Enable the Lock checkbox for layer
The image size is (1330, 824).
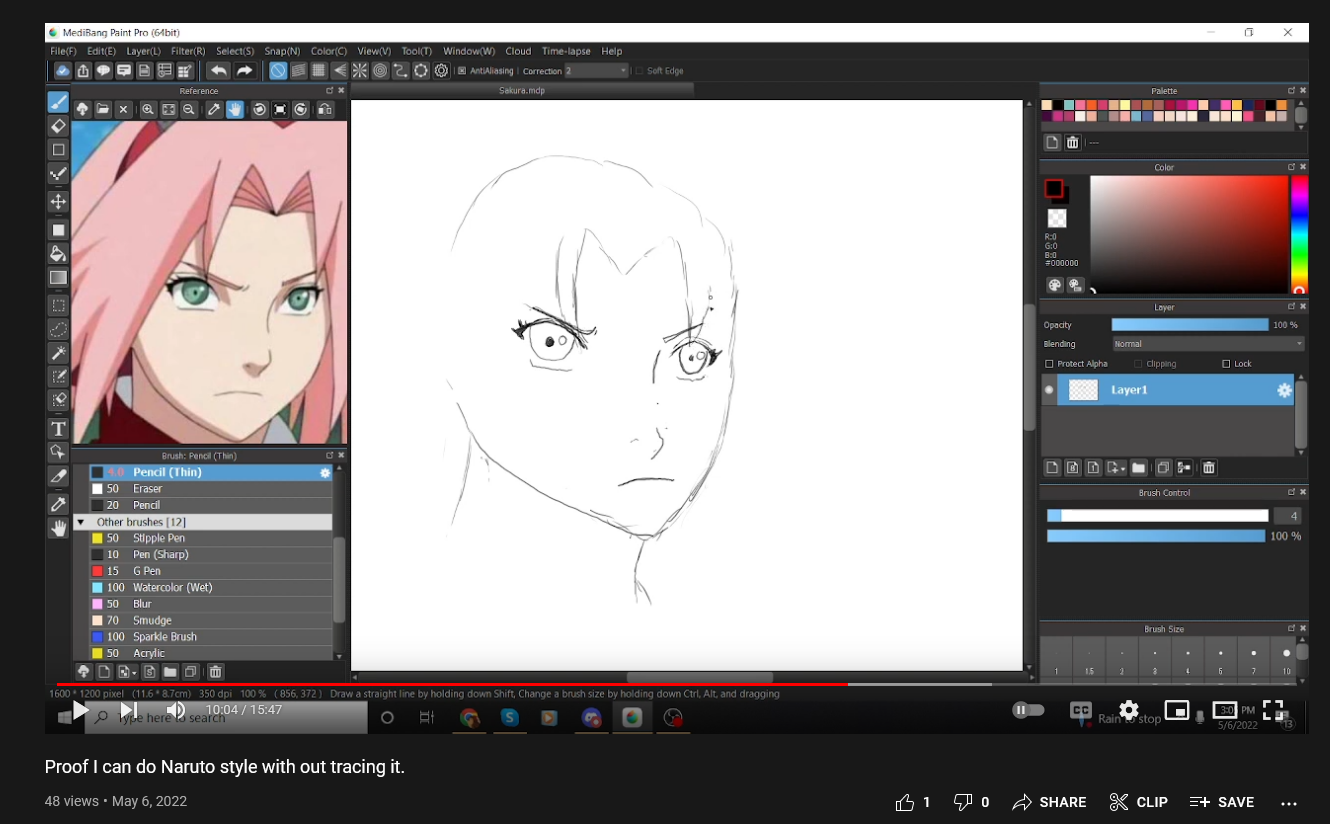click(1226, 364)
